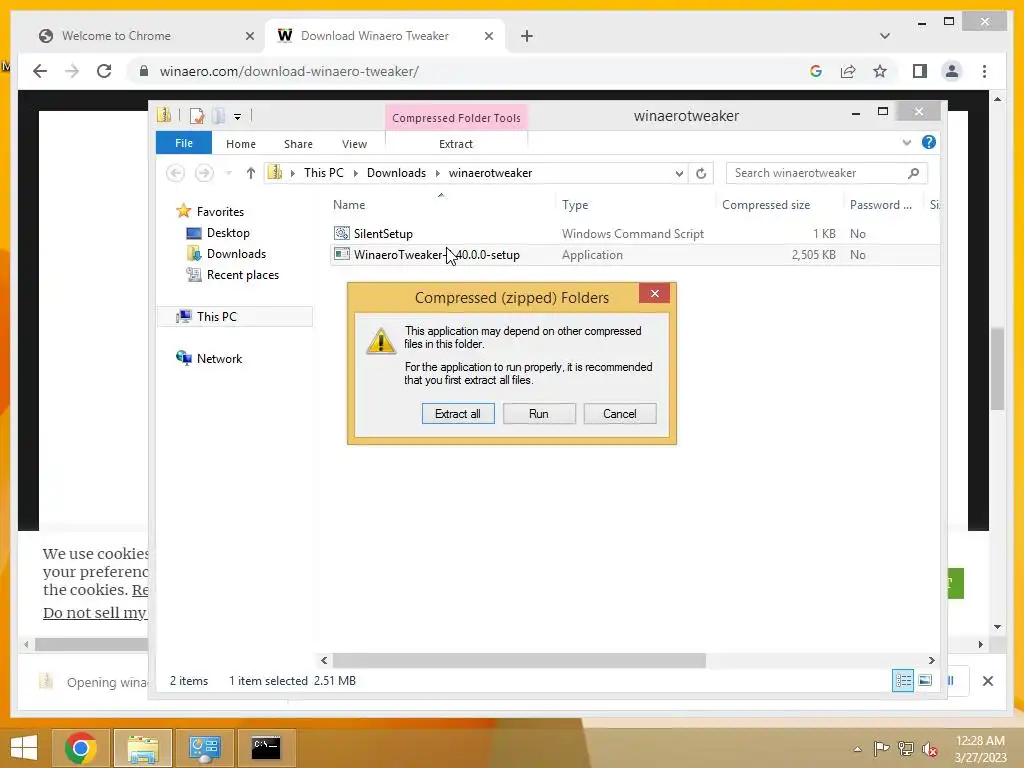Click the quick access New folder icon
This screenshot has width=1024, height=768.
pyautogui.click(x=218, y=116)
